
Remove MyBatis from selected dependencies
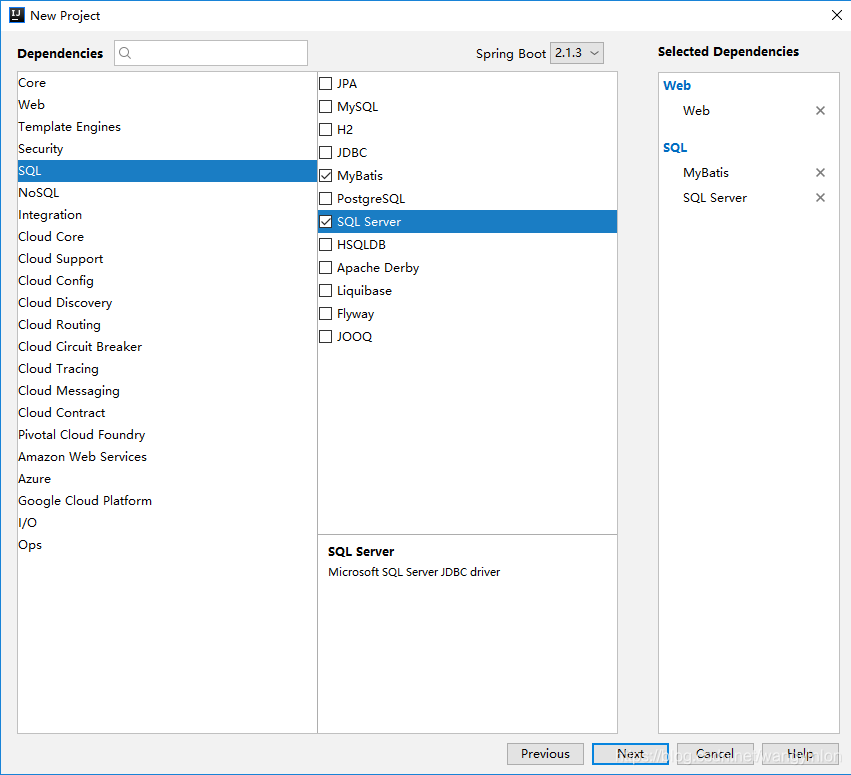tap(820, 173)
